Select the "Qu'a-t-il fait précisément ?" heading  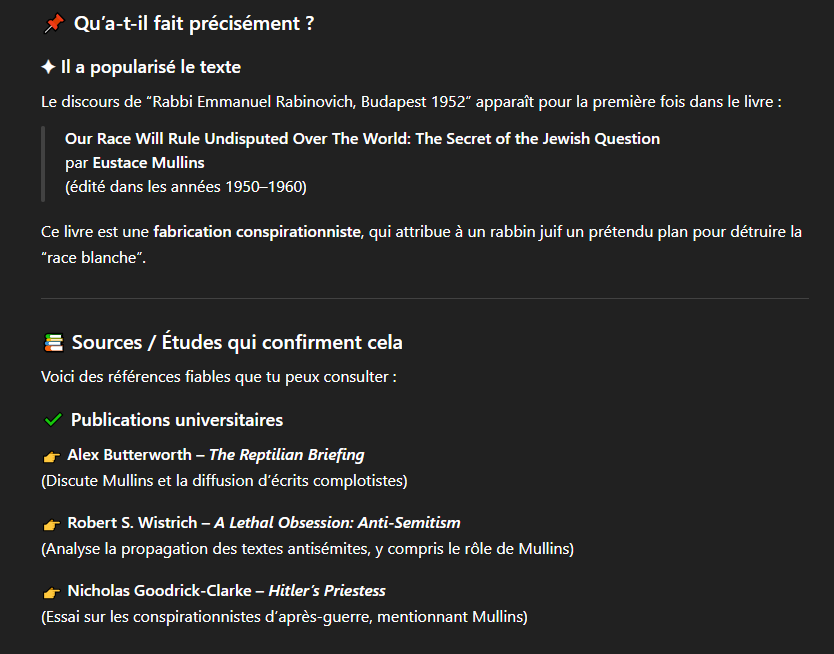click(194, 23)
